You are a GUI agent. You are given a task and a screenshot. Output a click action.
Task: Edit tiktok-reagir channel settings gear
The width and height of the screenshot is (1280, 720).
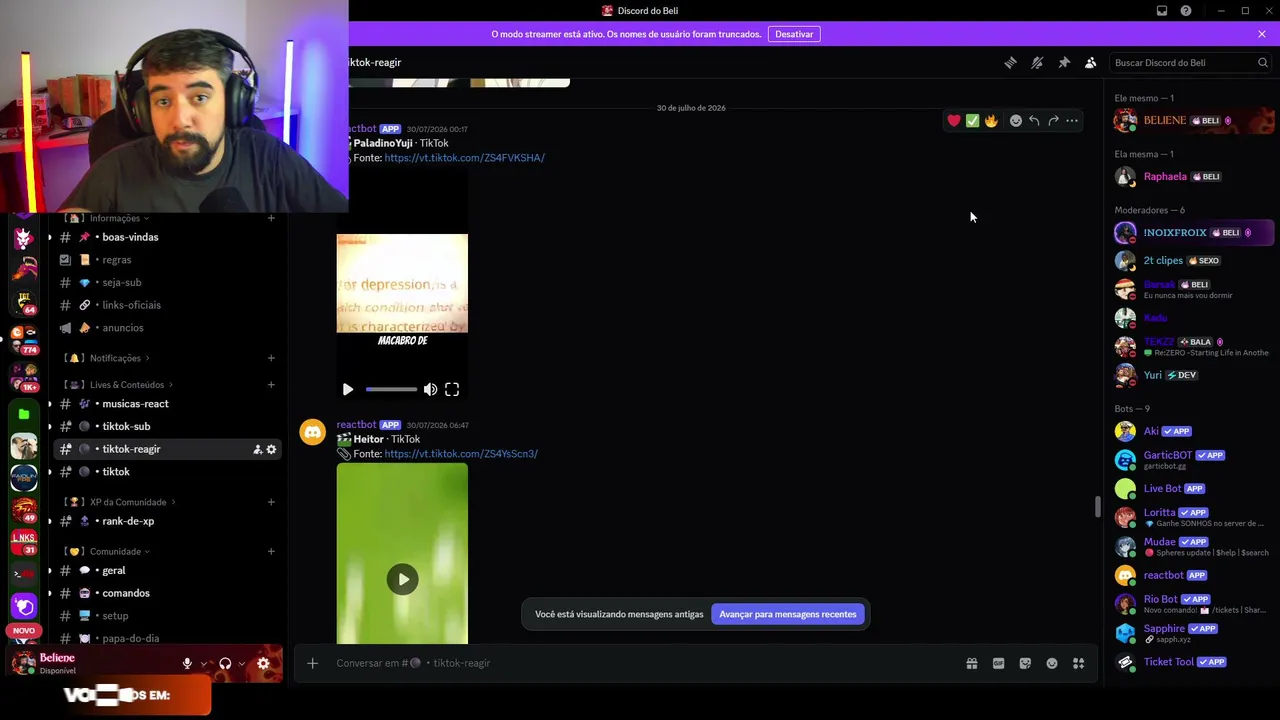coord(271,450)
